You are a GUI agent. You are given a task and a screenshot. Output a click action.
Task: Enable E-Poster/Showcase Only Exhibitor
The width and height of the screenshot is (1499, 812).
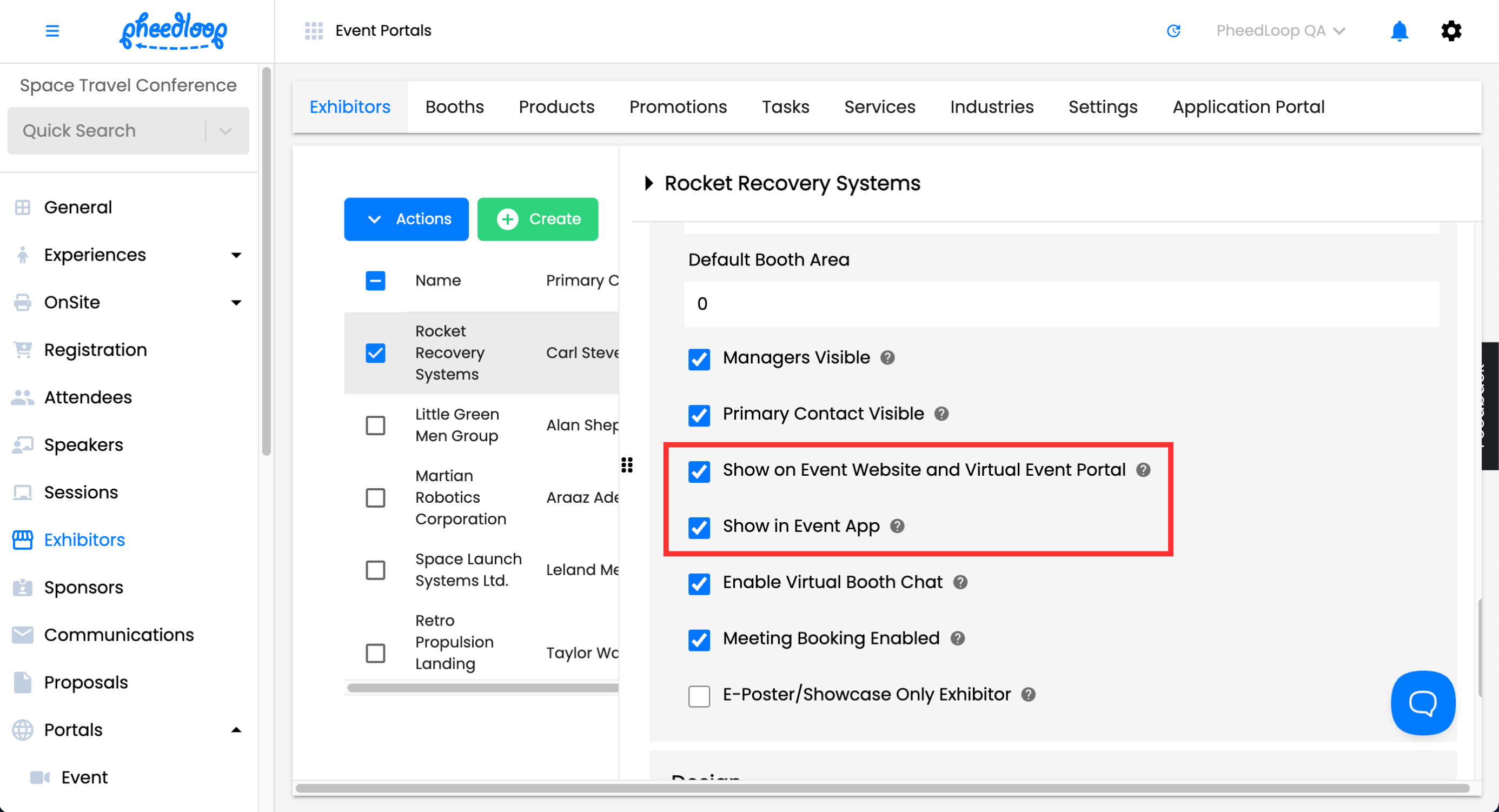click(x=699, y=696)
